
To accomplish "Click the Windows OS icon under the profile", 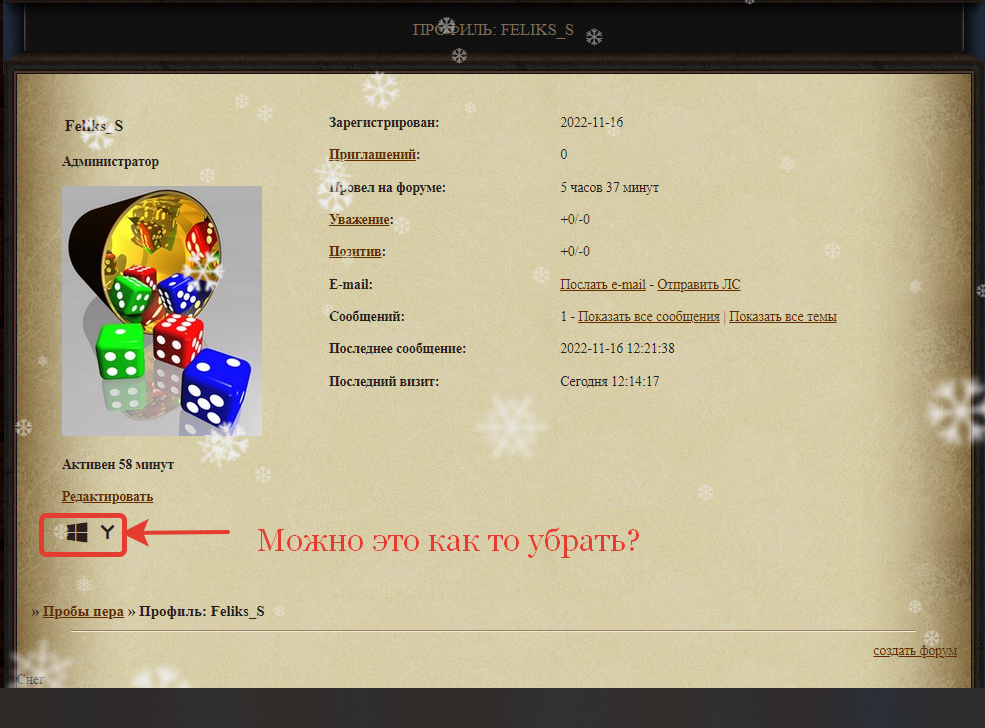I will (x=77, y=533).
